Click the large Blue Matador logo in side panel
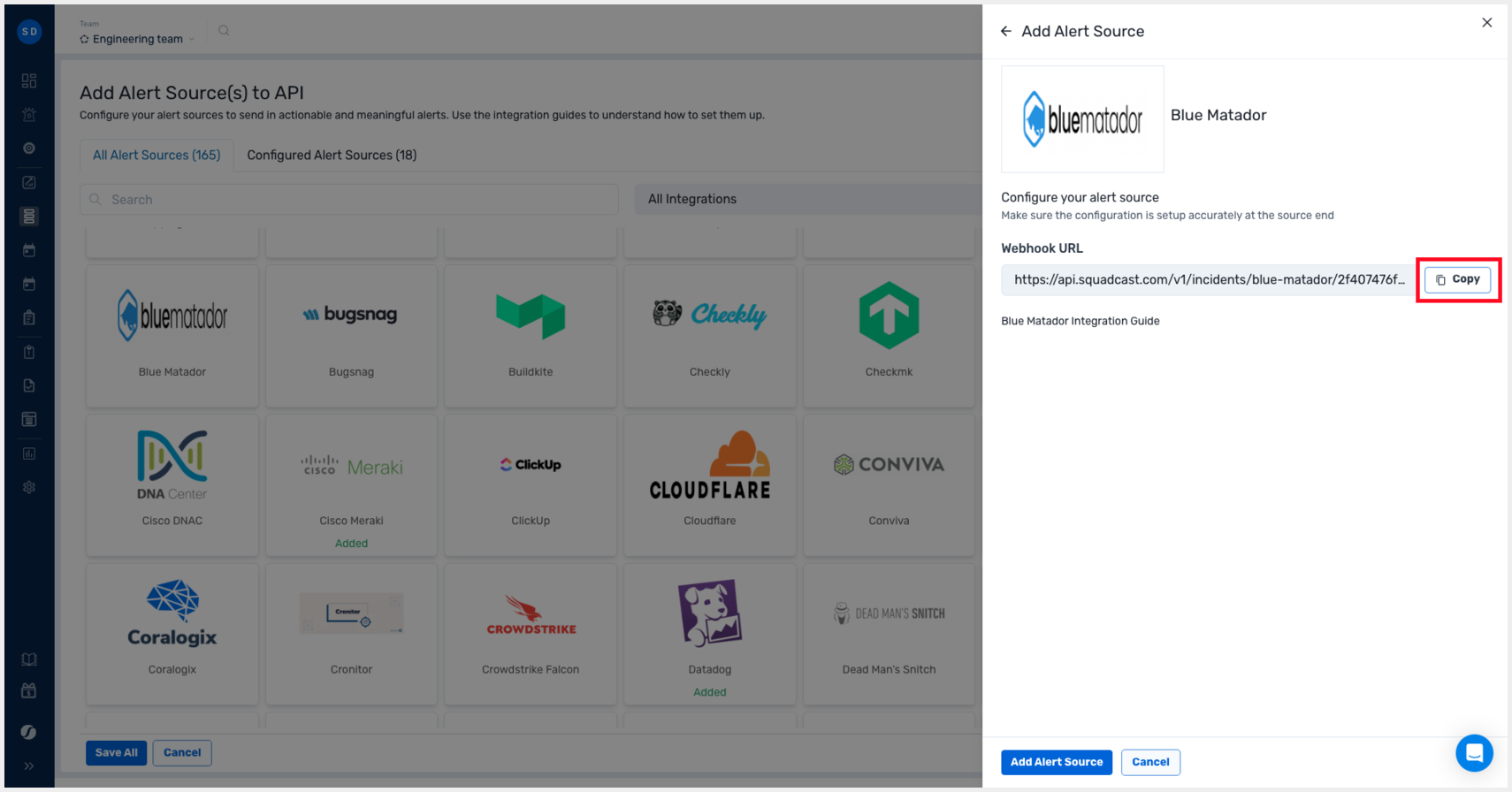The width and height of the screenshot is (1512, 792). [x=1082, y=119]
